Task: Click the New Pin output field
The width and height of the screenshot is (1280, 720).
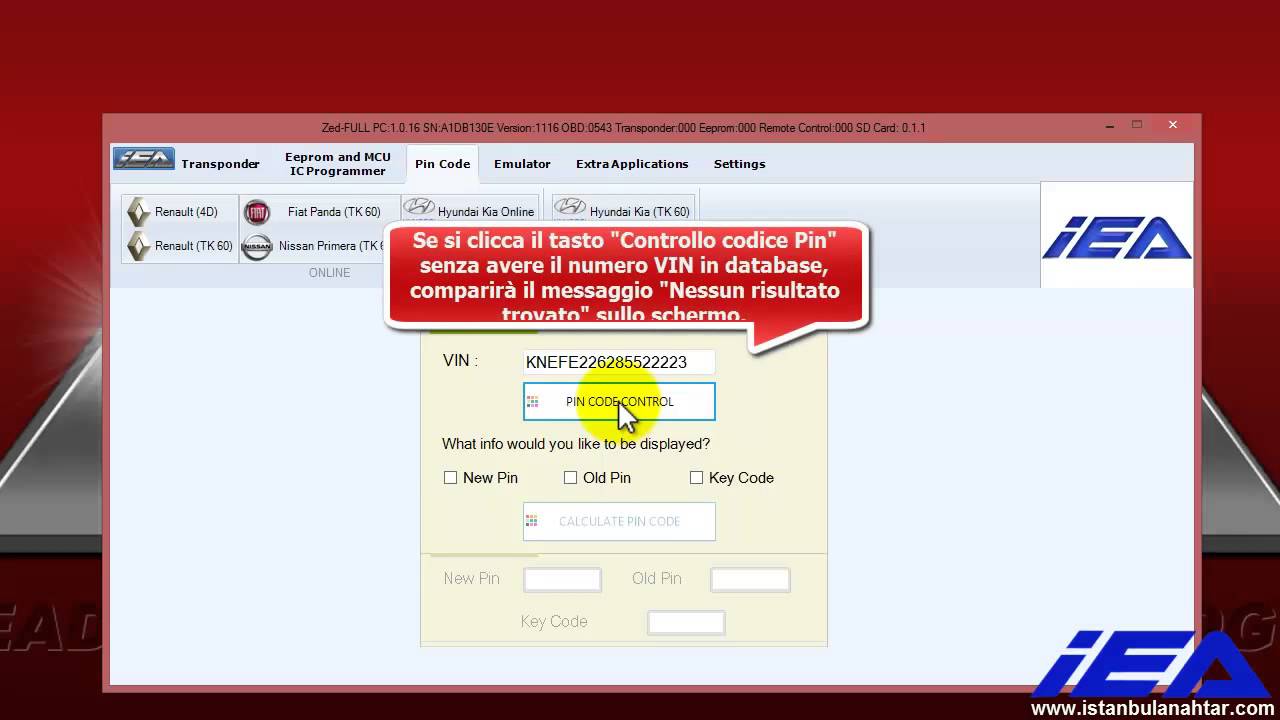Action: point(563,579)
